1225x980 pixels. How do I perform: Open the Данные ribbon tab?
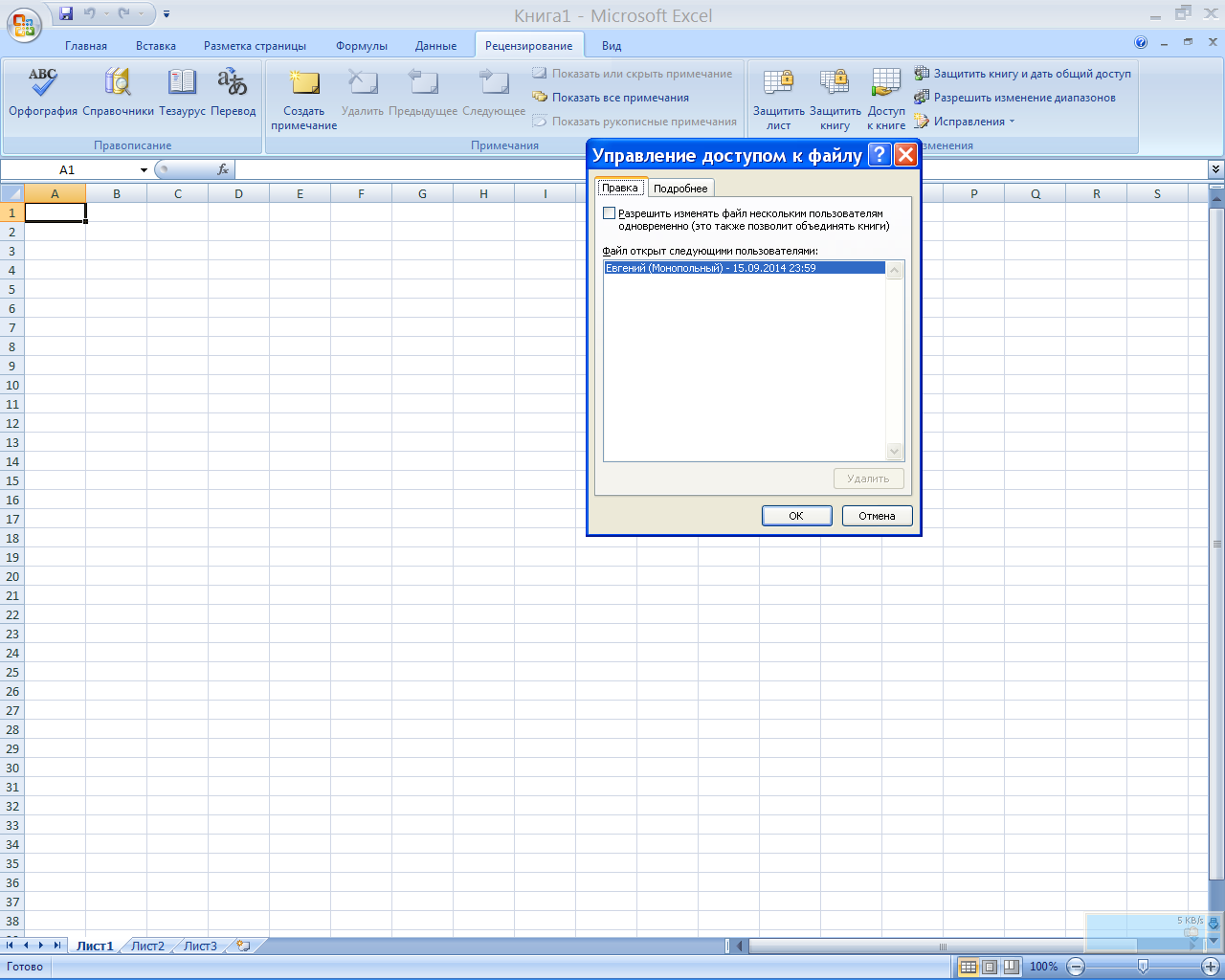436,46
